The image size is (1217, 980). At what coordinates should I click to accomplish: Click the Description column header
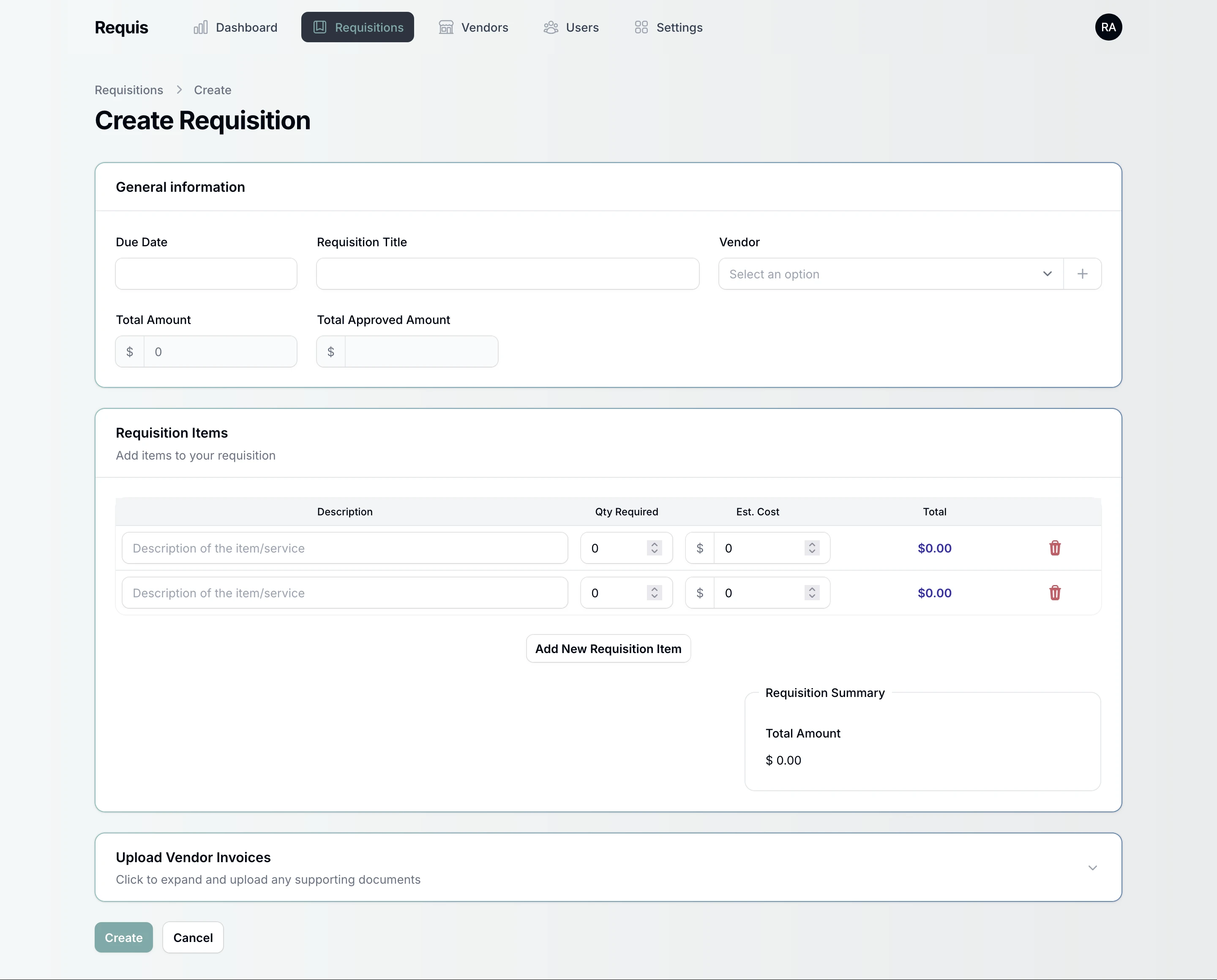344,512
